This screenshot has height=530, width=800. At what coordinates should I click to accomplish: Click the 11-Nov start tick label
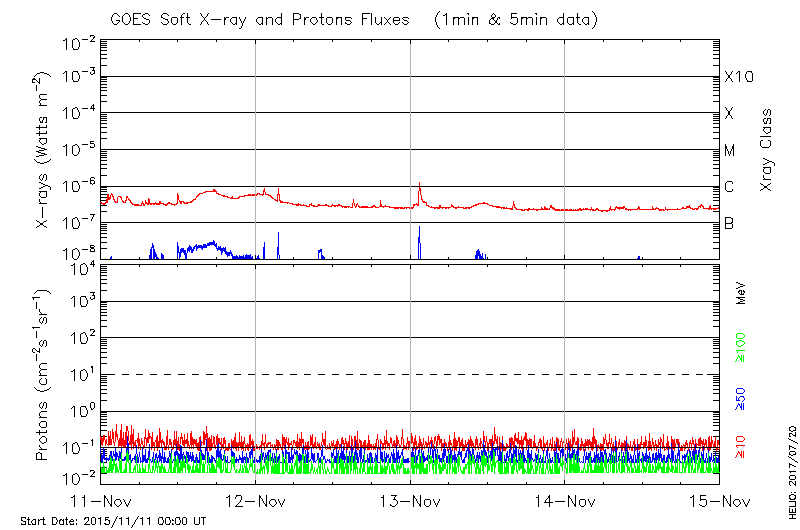tap(102, 501)
